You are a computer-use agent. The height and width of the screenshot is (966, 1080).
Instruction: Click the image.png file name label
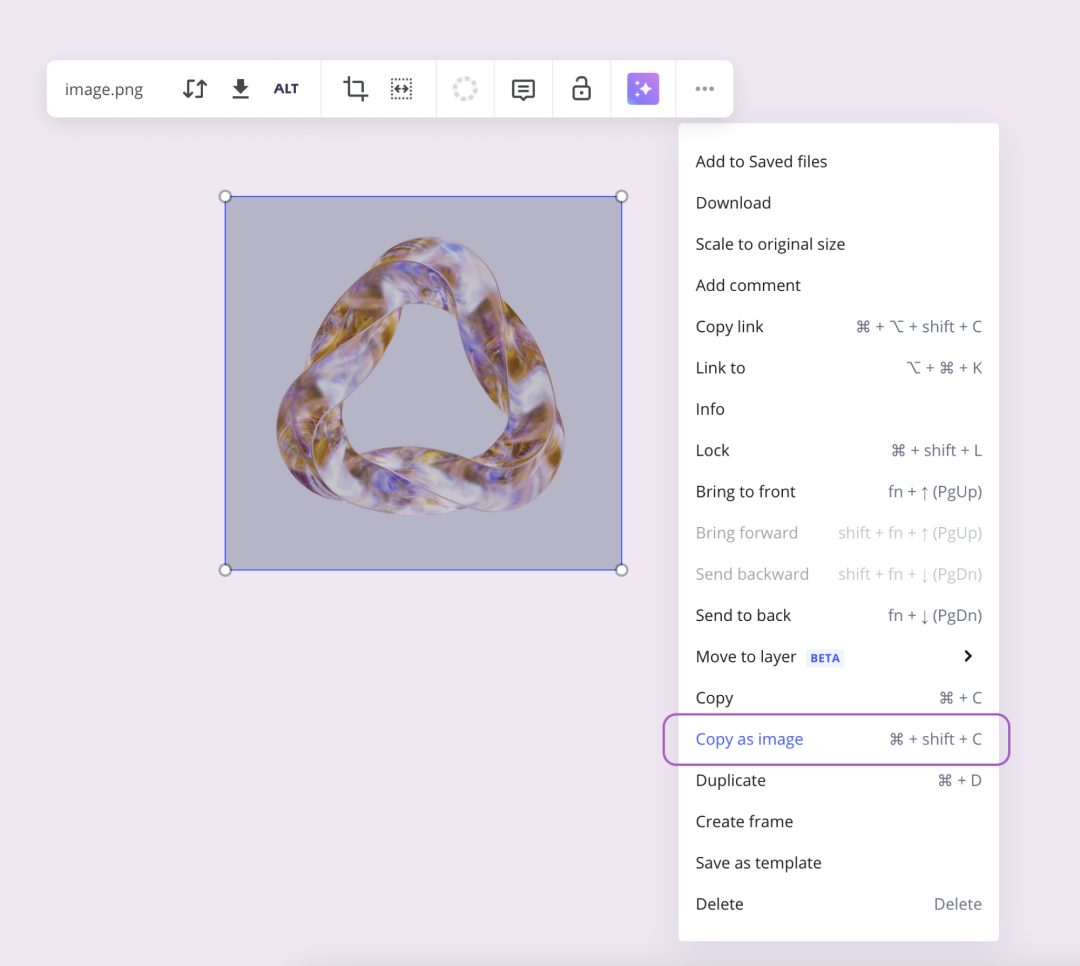click(104, 90)
